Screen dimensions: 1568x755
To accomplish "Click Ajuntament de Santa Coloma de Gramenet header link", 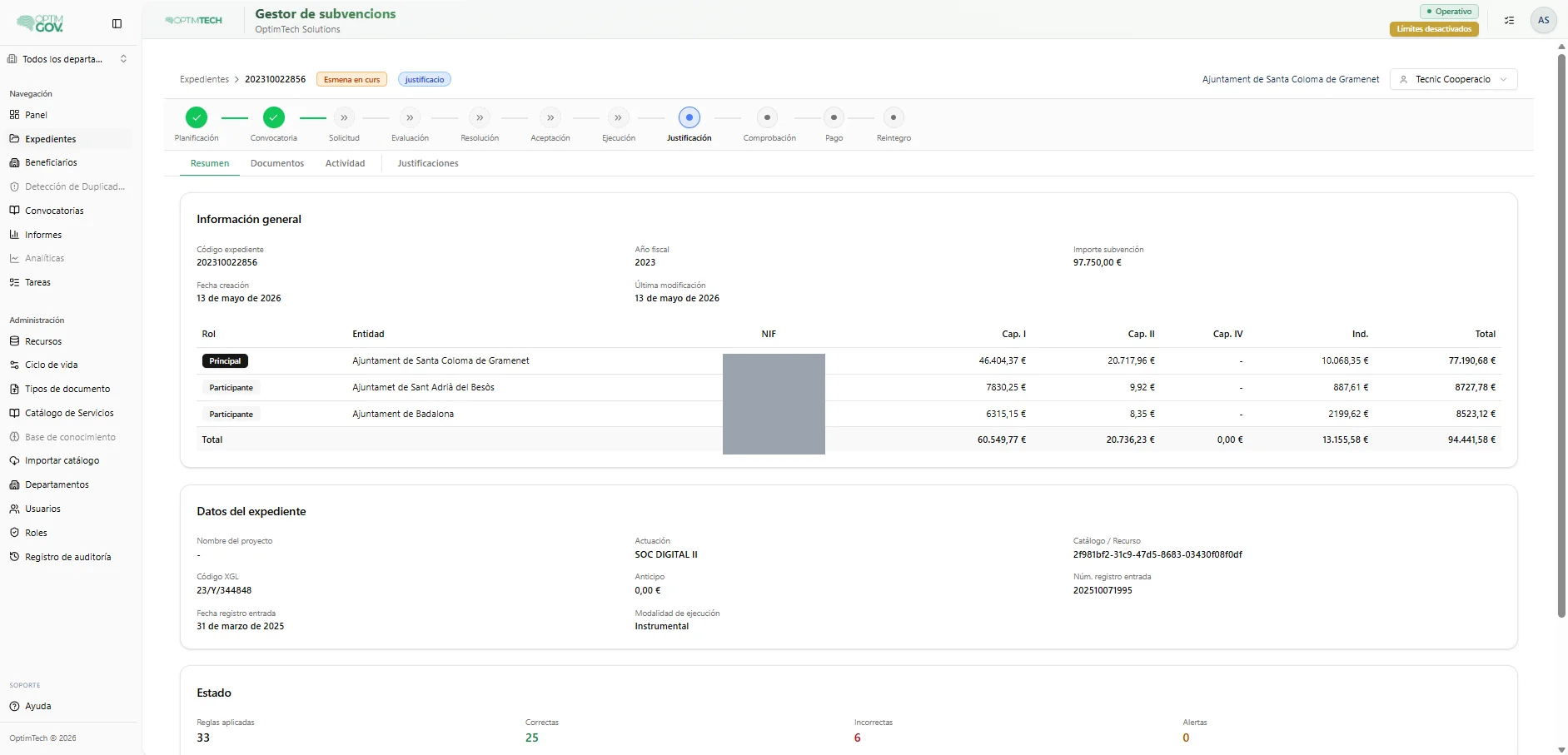I will coord(1291,79).
